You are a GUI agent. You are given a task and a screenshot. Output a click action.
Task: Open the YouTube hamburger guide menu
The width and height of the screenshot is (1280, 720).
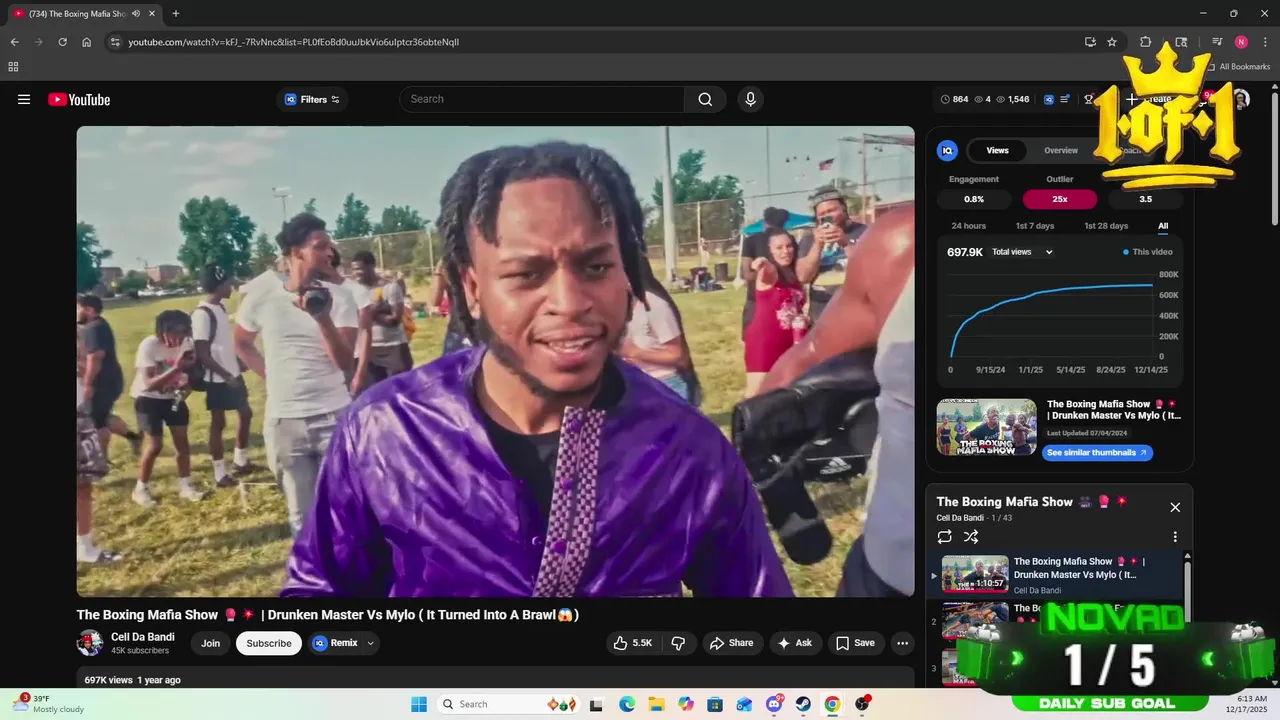24,99
